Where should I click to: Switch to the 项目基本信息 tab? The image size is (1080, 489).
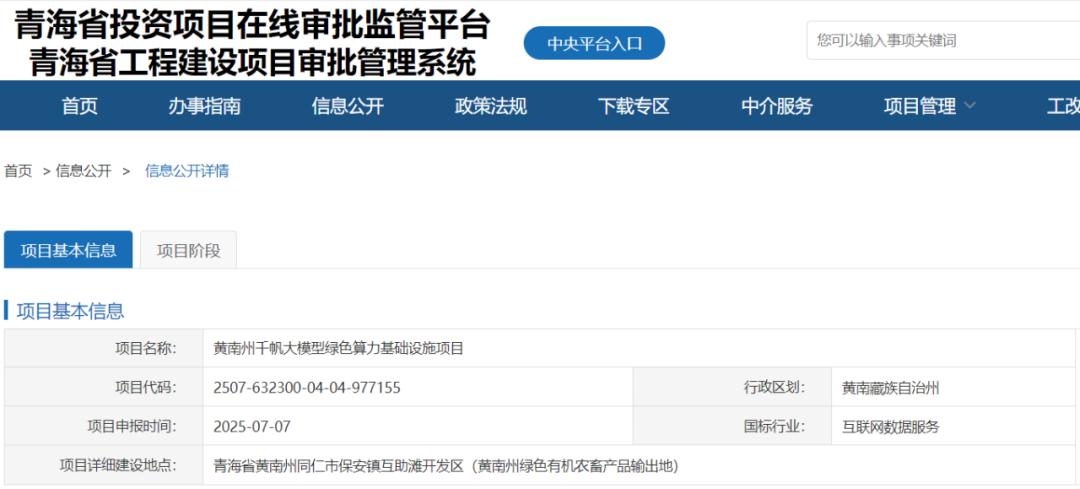point(68,250)
